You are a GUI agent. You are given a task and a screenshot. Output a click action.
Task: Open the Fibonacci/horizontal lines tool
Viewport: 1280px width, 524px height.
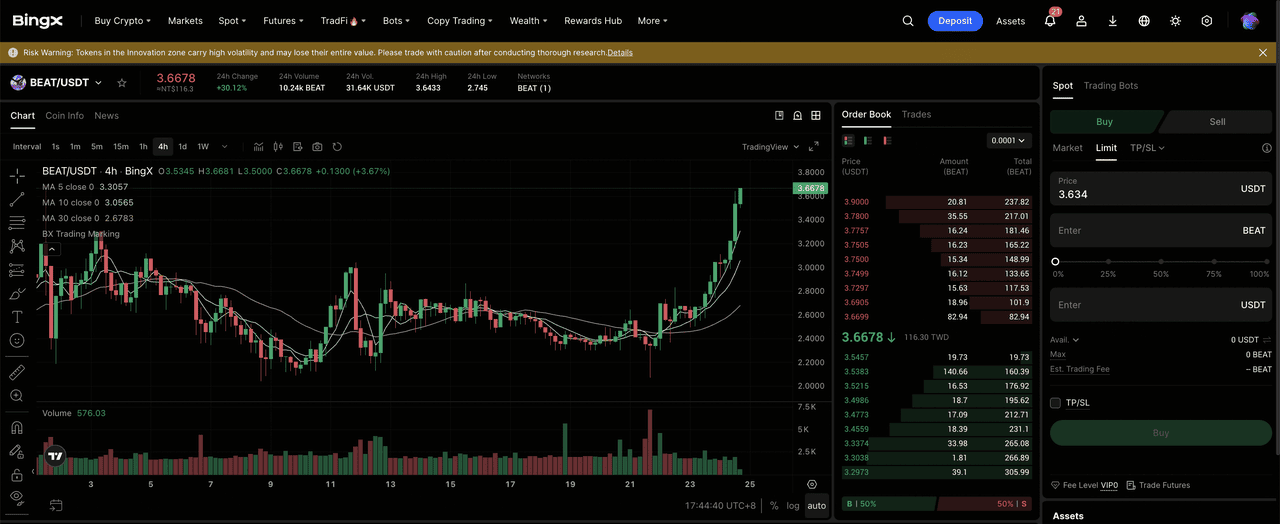click(x=17, y=222)
